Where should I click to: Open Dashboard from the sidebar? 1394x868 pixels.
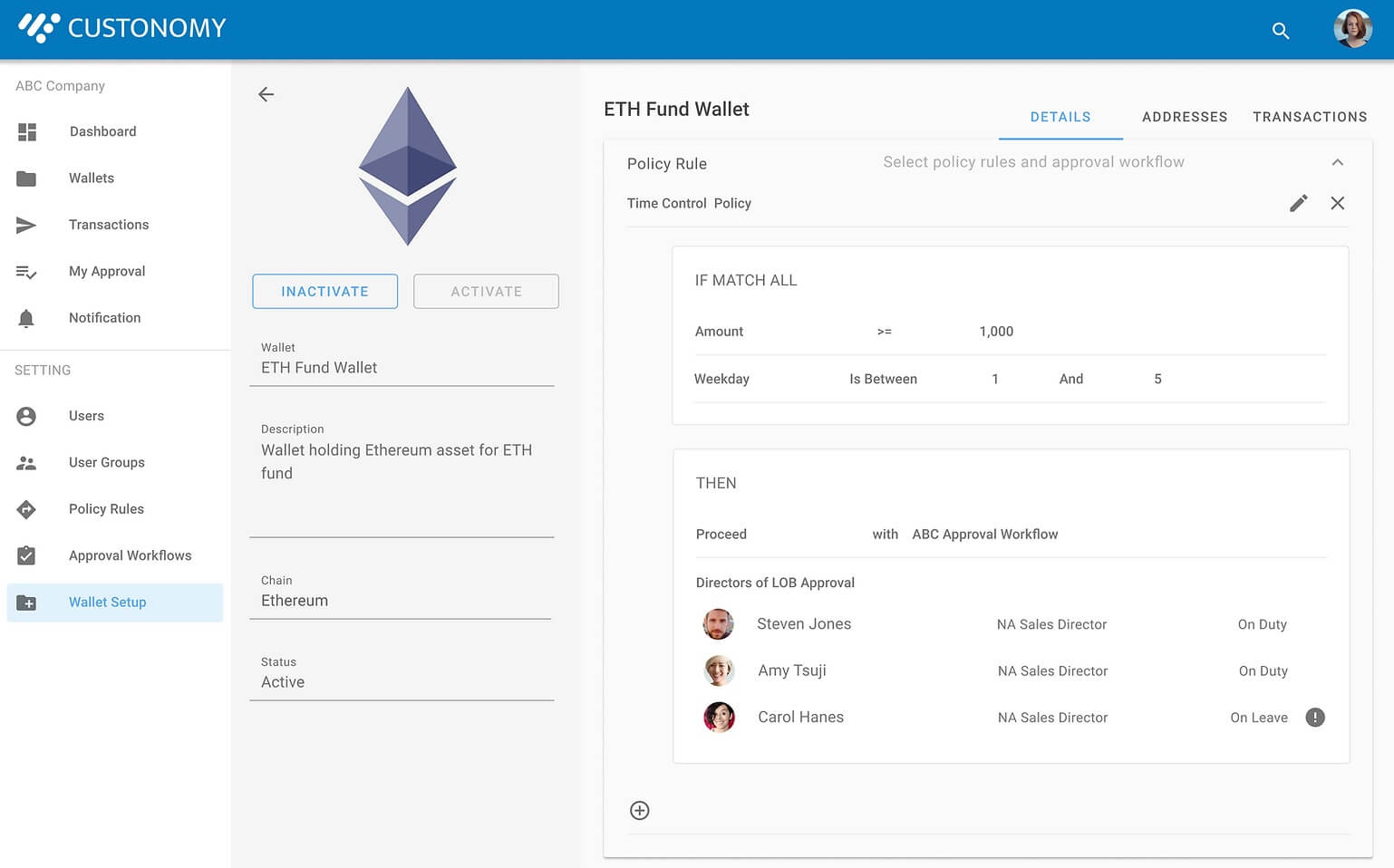(102, 131)
